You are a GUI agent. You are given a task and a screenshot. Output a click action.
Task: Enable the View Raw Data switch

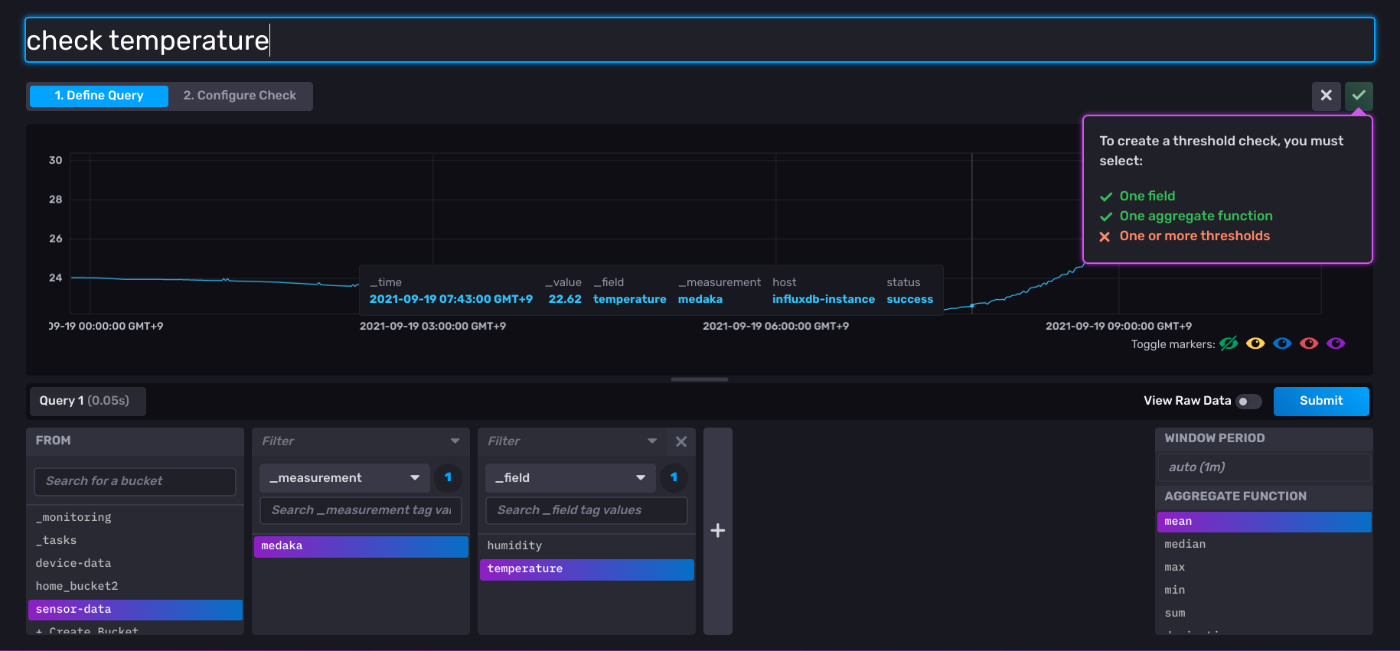click(1249, 401)
